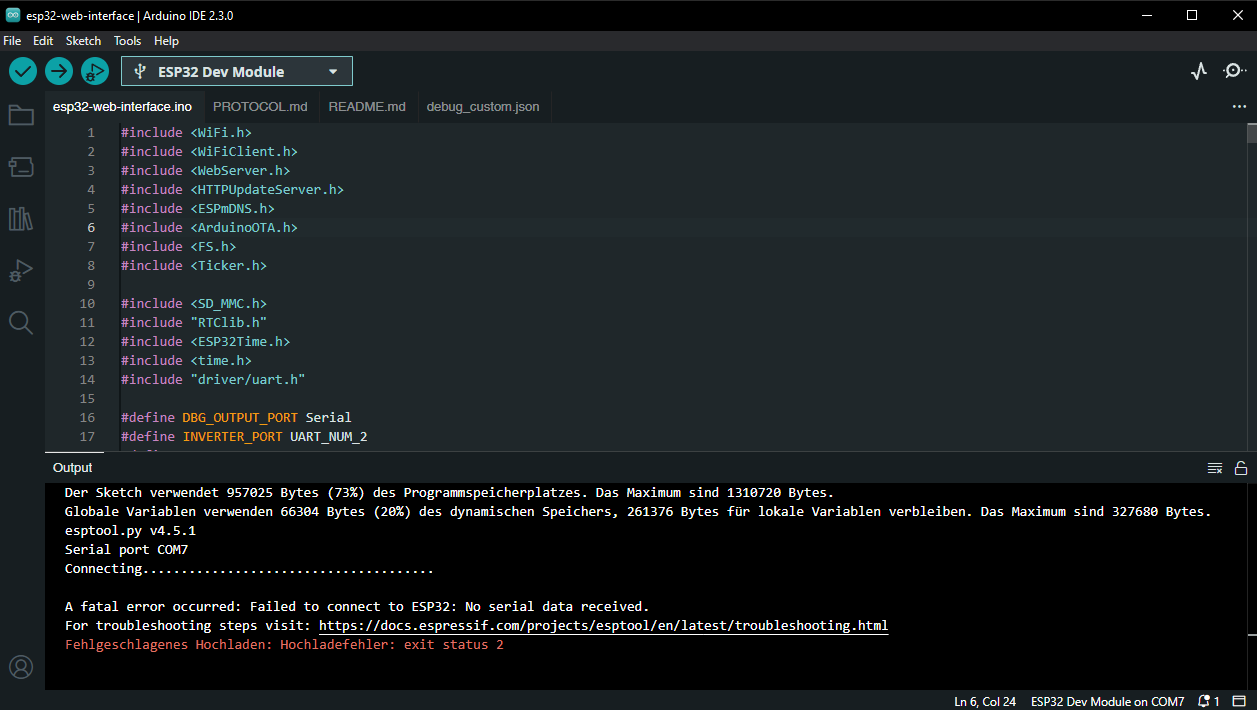Open the Serial Plotter
This screenshot has height=710, width=1257.
coord(1199,71)
